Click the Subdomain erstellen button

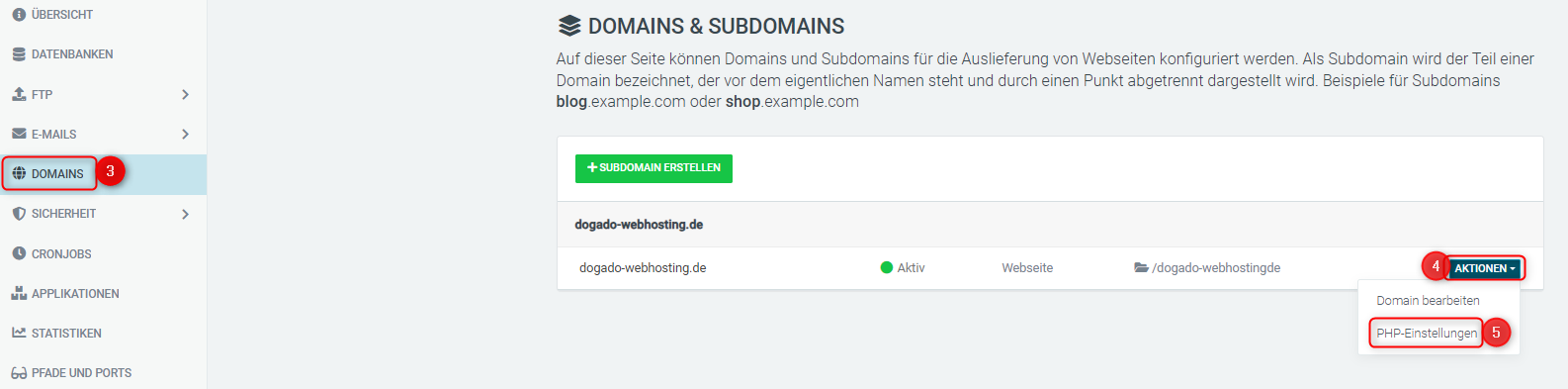pos(653,168)
